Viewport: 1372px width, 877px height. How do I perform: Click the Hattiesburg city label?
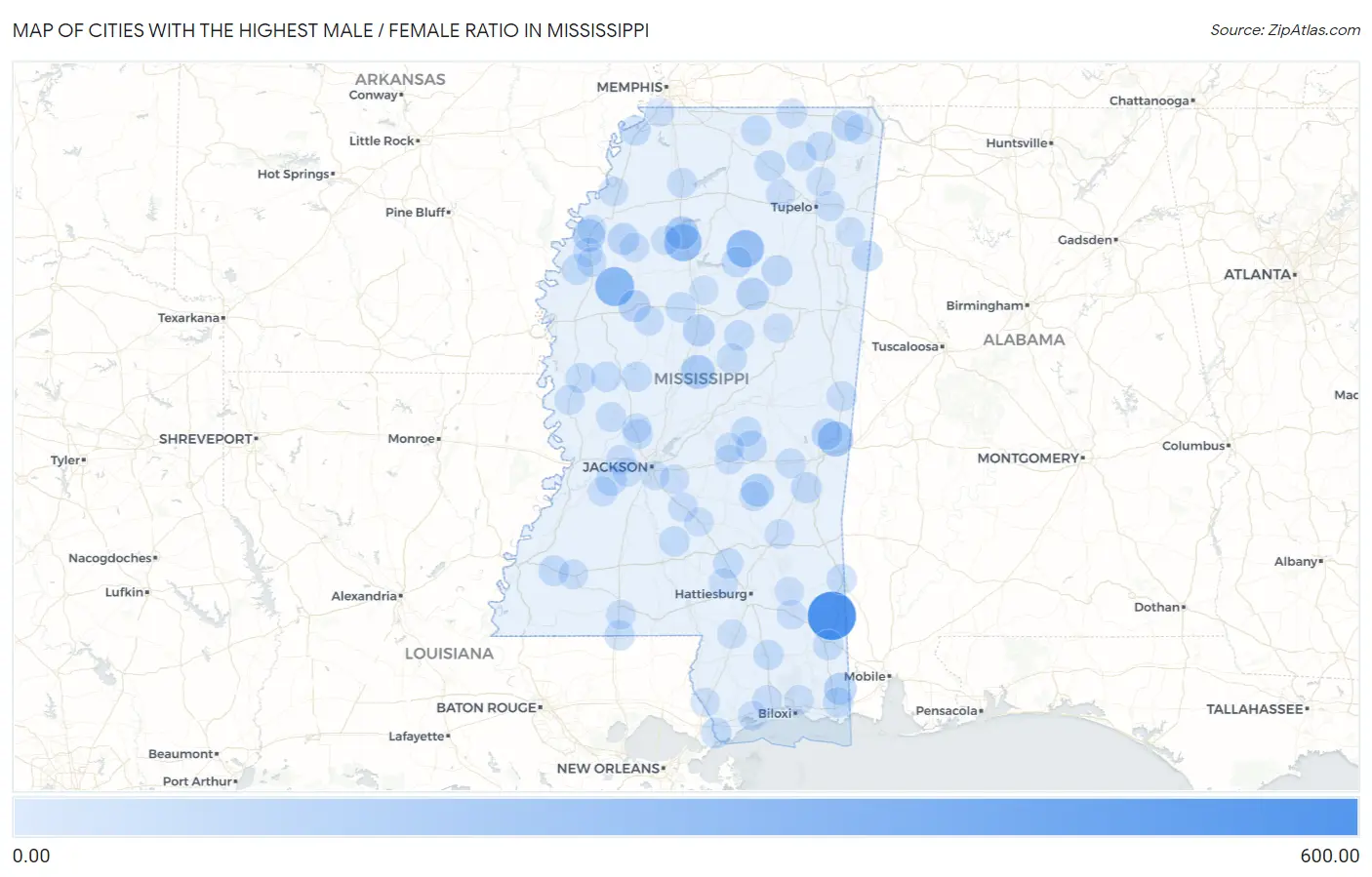point(710,594)
